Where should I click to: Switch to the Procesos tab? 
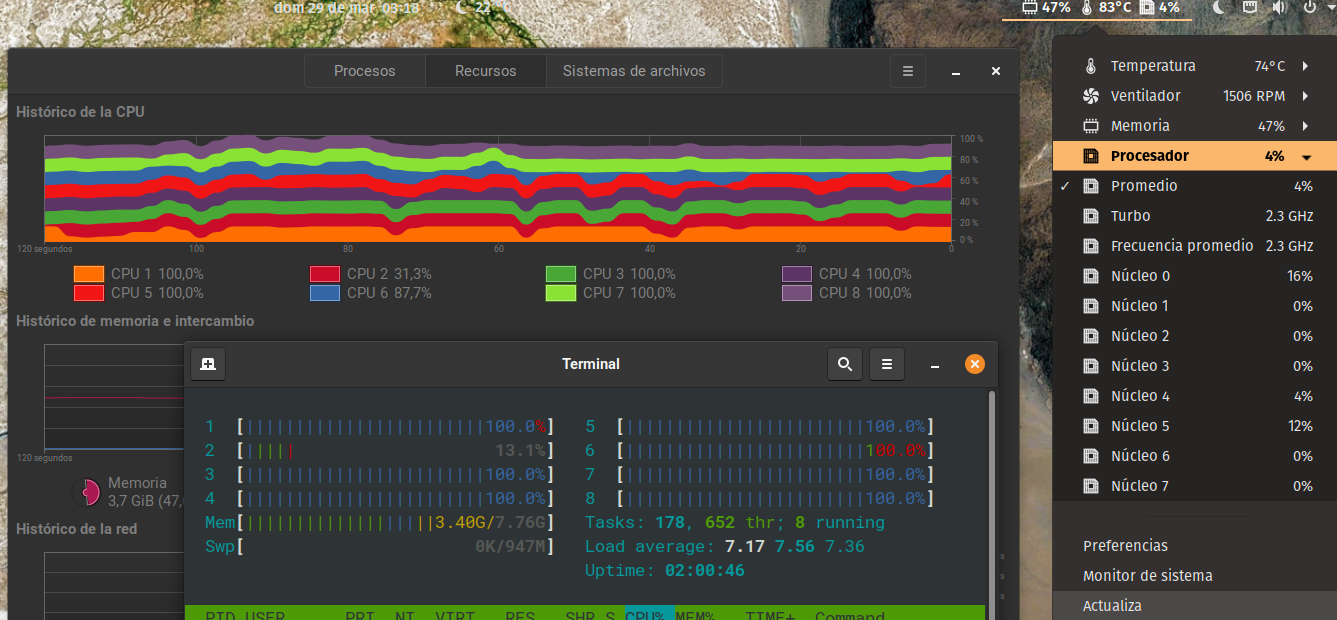(x=364, y=70)
